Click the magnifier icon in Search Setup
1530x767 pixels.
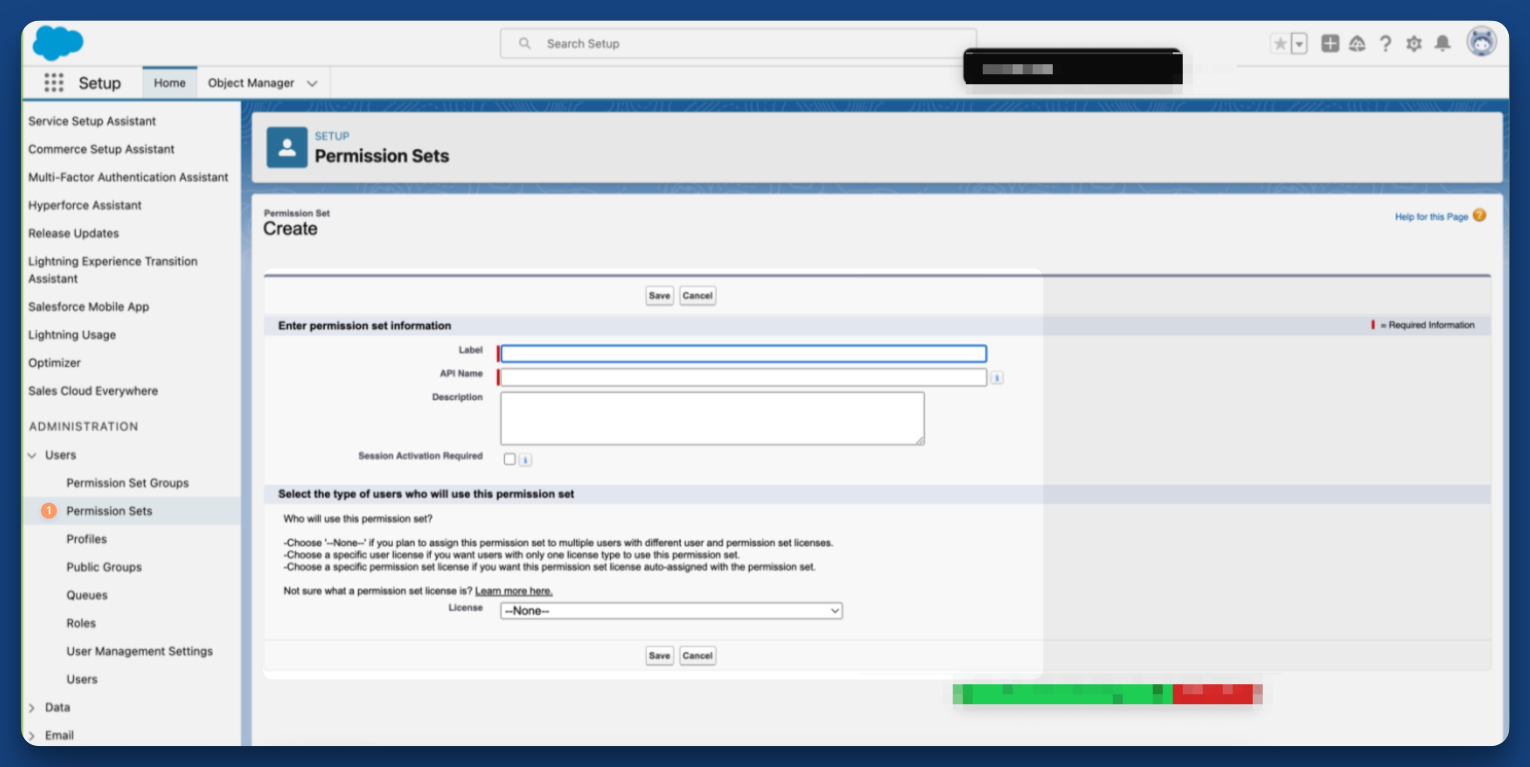pyautogui.click(x=525, y=44)
